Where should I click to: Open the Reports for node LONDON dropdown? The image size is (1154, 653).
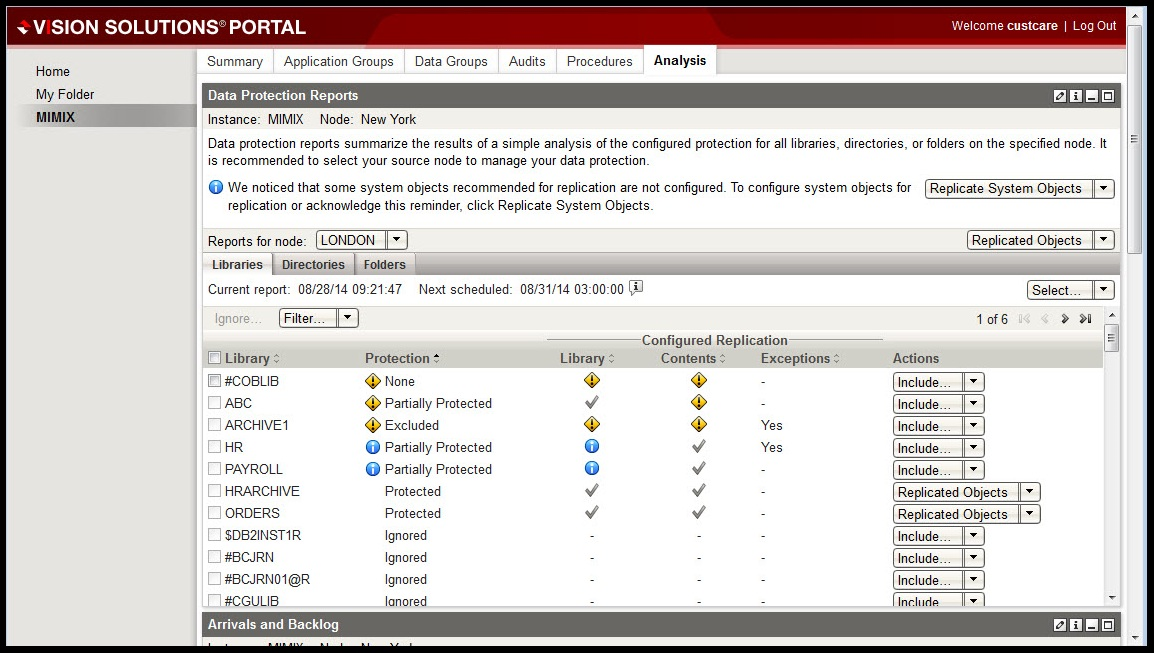point(396,240)
